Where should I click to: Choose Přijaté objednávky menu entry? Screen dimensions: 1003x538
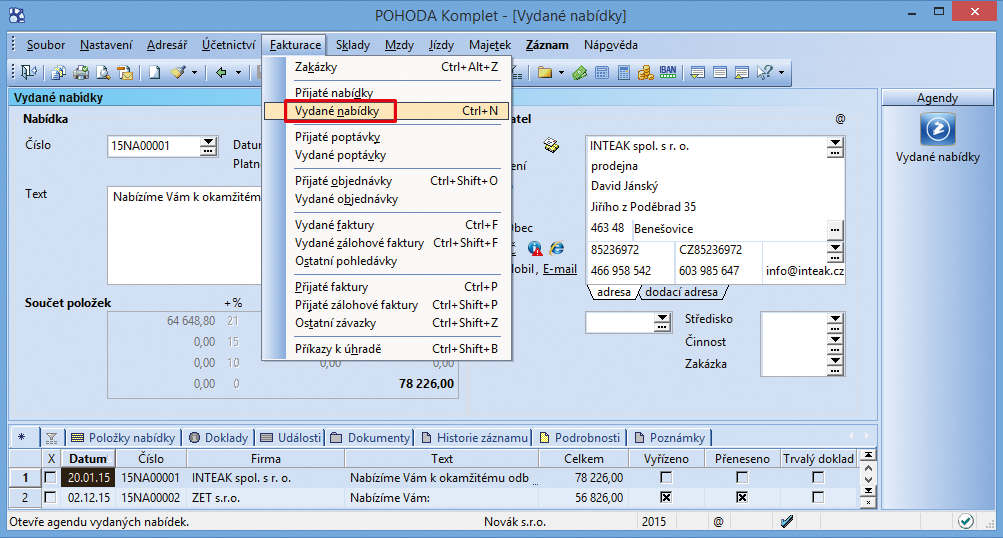coord(387,180)
